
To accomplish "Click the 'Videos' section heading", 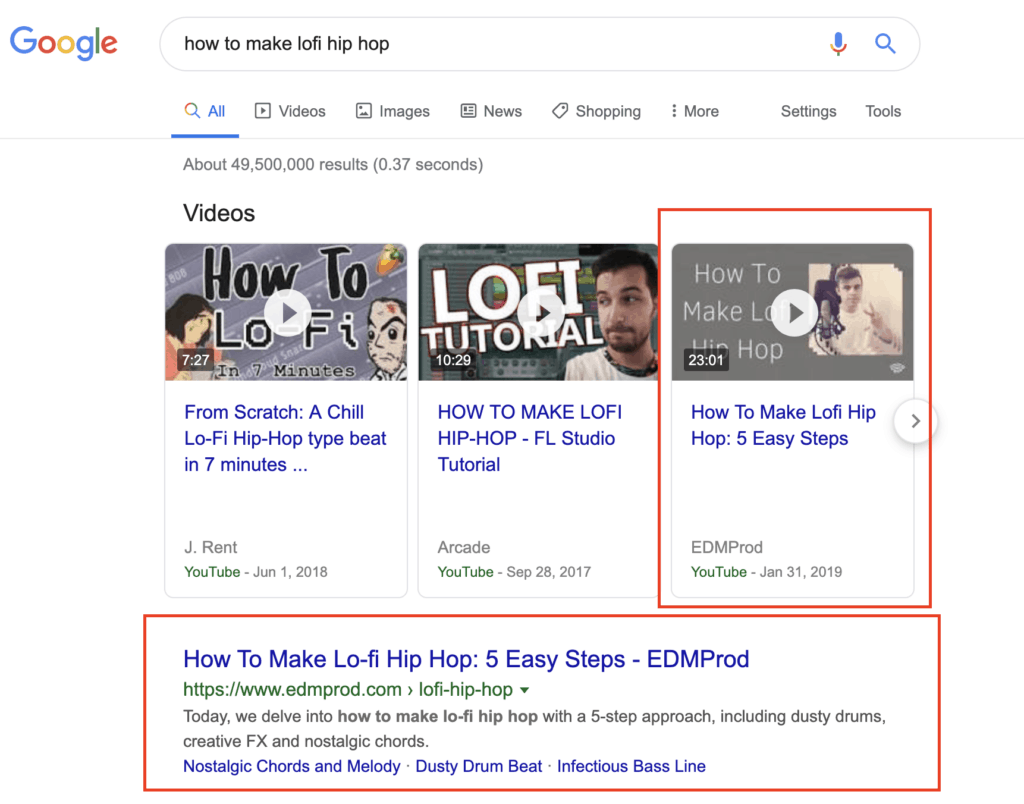I will pos(219,213).
